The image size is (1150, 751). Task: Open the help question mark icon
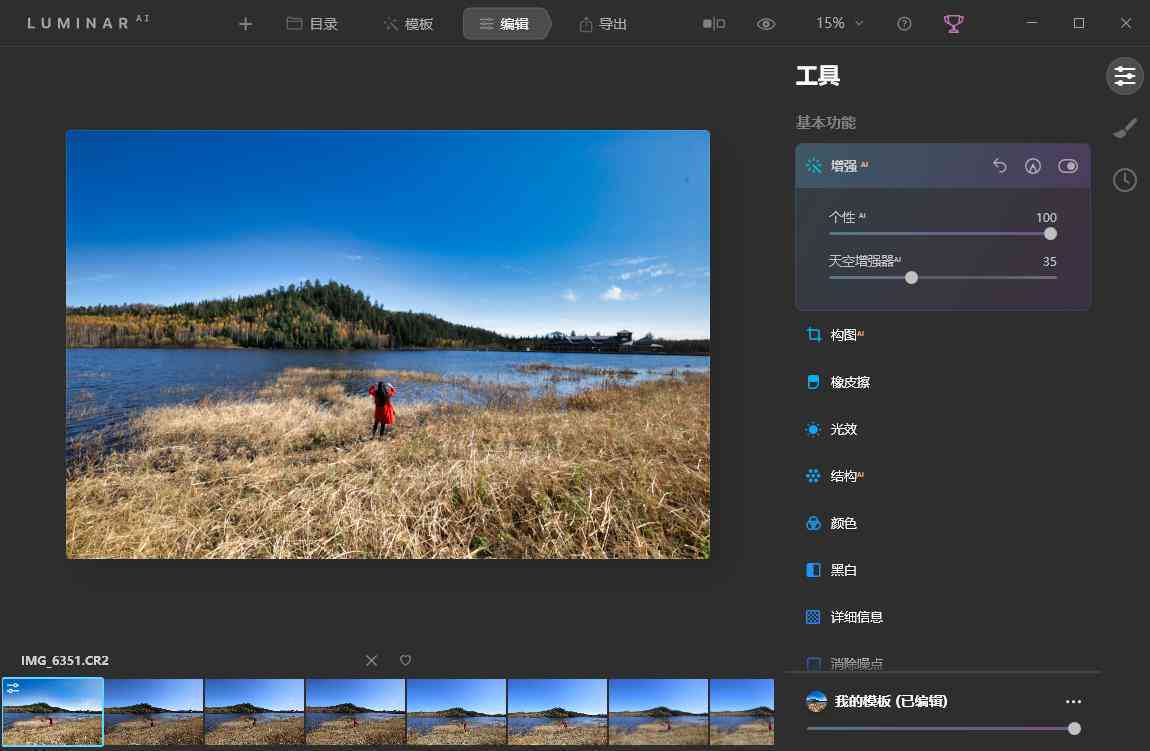tap(904, 24)
